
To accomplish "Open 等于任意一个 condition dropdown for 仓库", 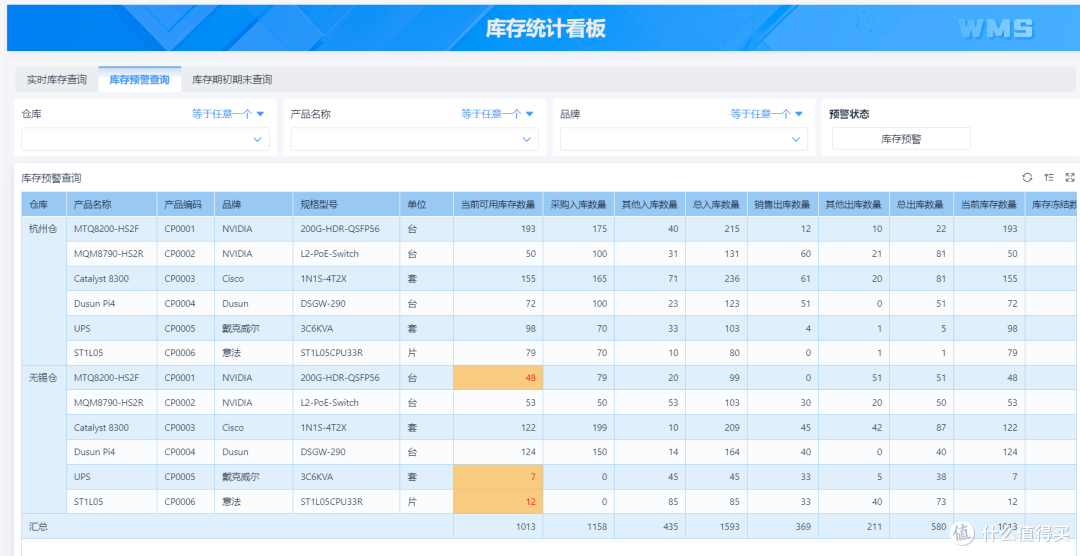I will point(228,114).
